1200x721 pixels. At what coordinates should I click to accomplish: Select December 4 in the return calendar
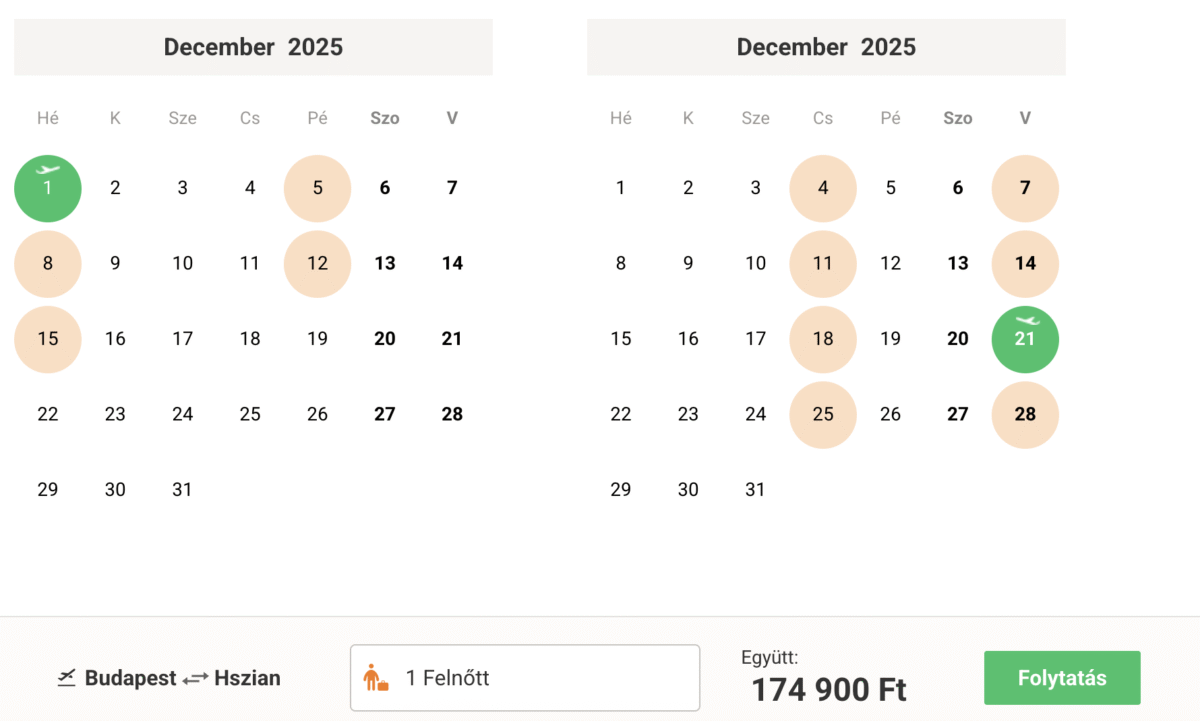(x=823, y=188)
